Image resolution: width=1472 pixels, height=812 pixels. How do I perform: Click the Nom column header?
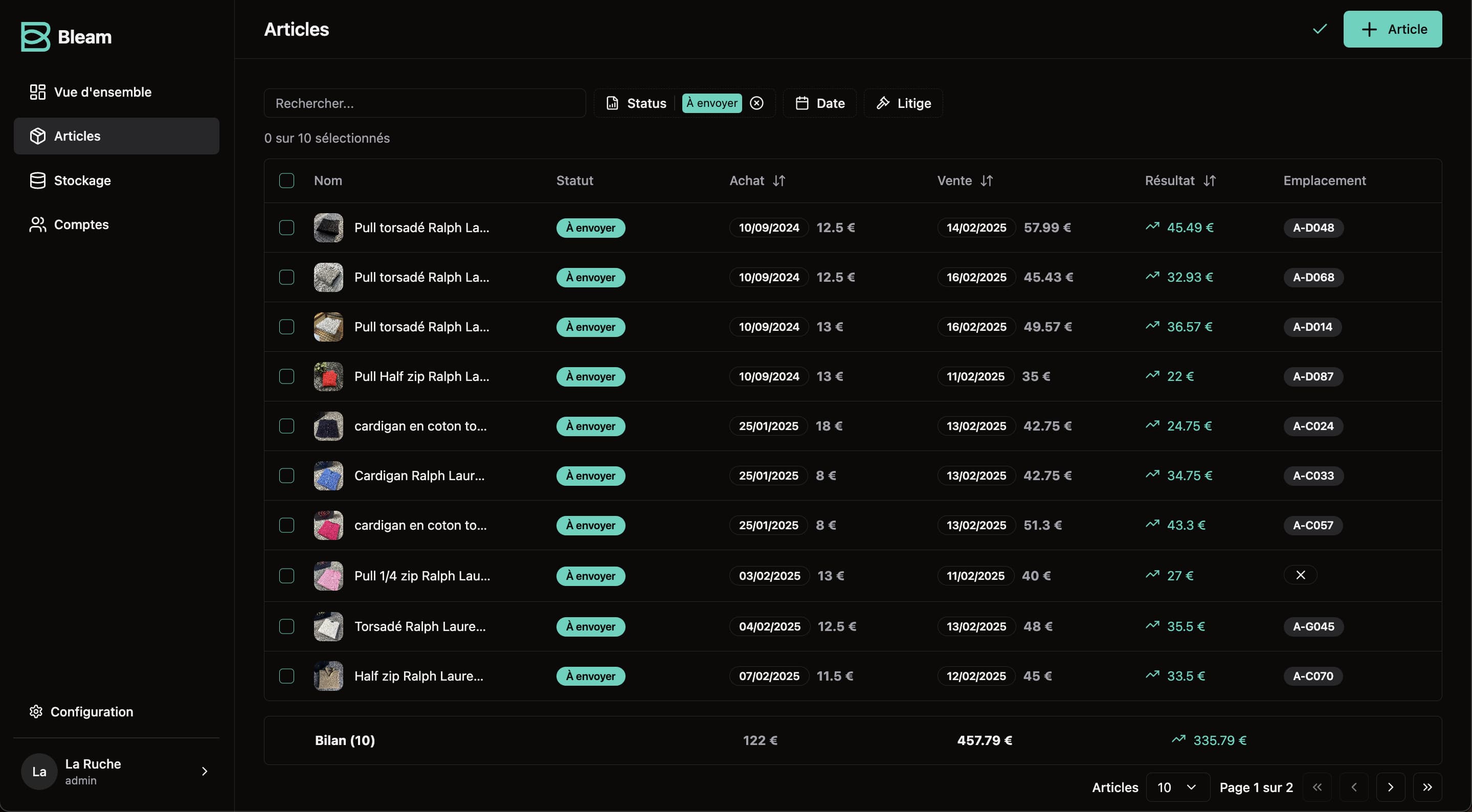[328, 181]
